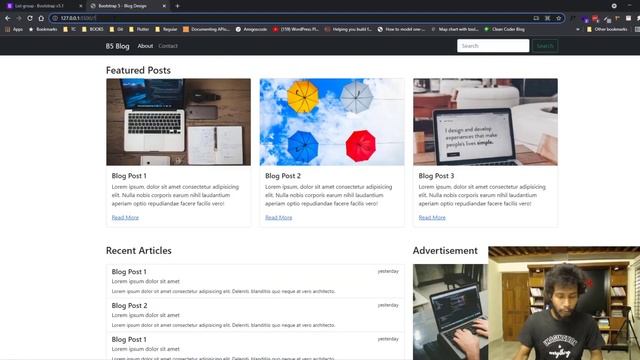640x360 pixels.
Task: Open a new browser tab
Action: click(177, 6)
